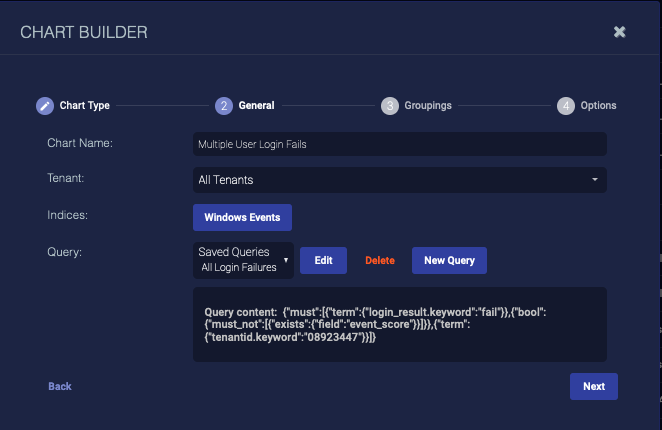Delete the selected saved query

coord(380,261)
